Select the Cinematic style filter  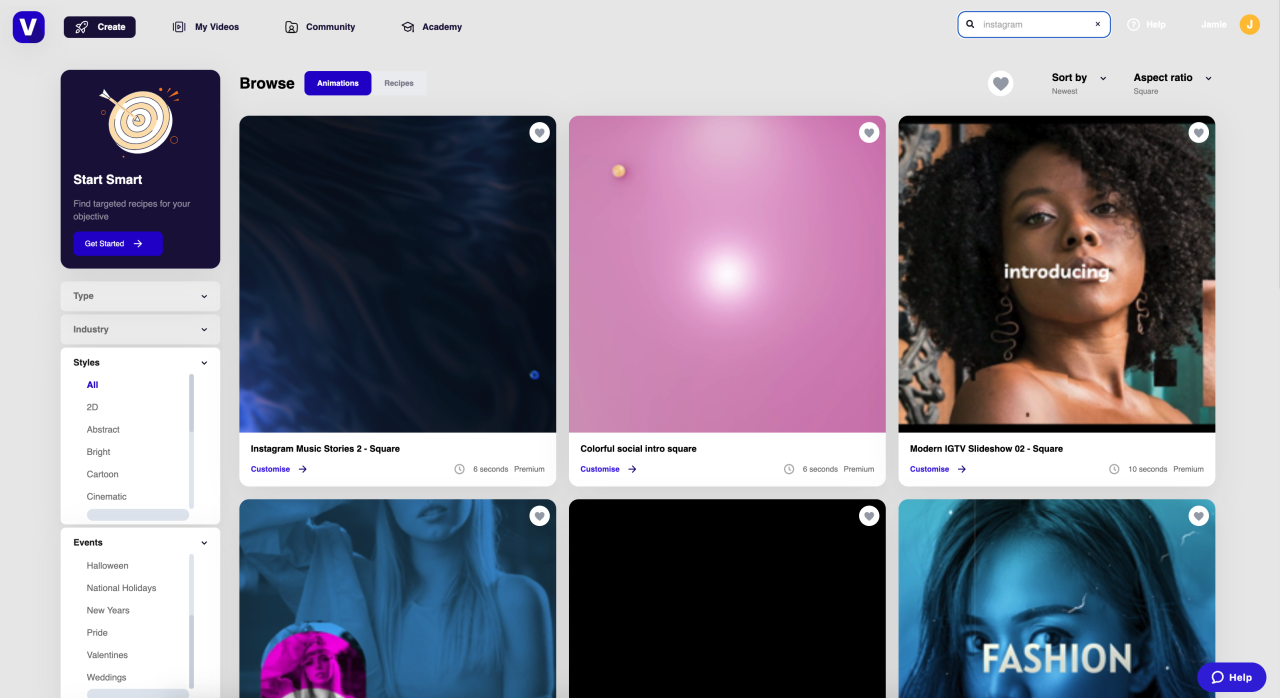click(x=104, y=496)
